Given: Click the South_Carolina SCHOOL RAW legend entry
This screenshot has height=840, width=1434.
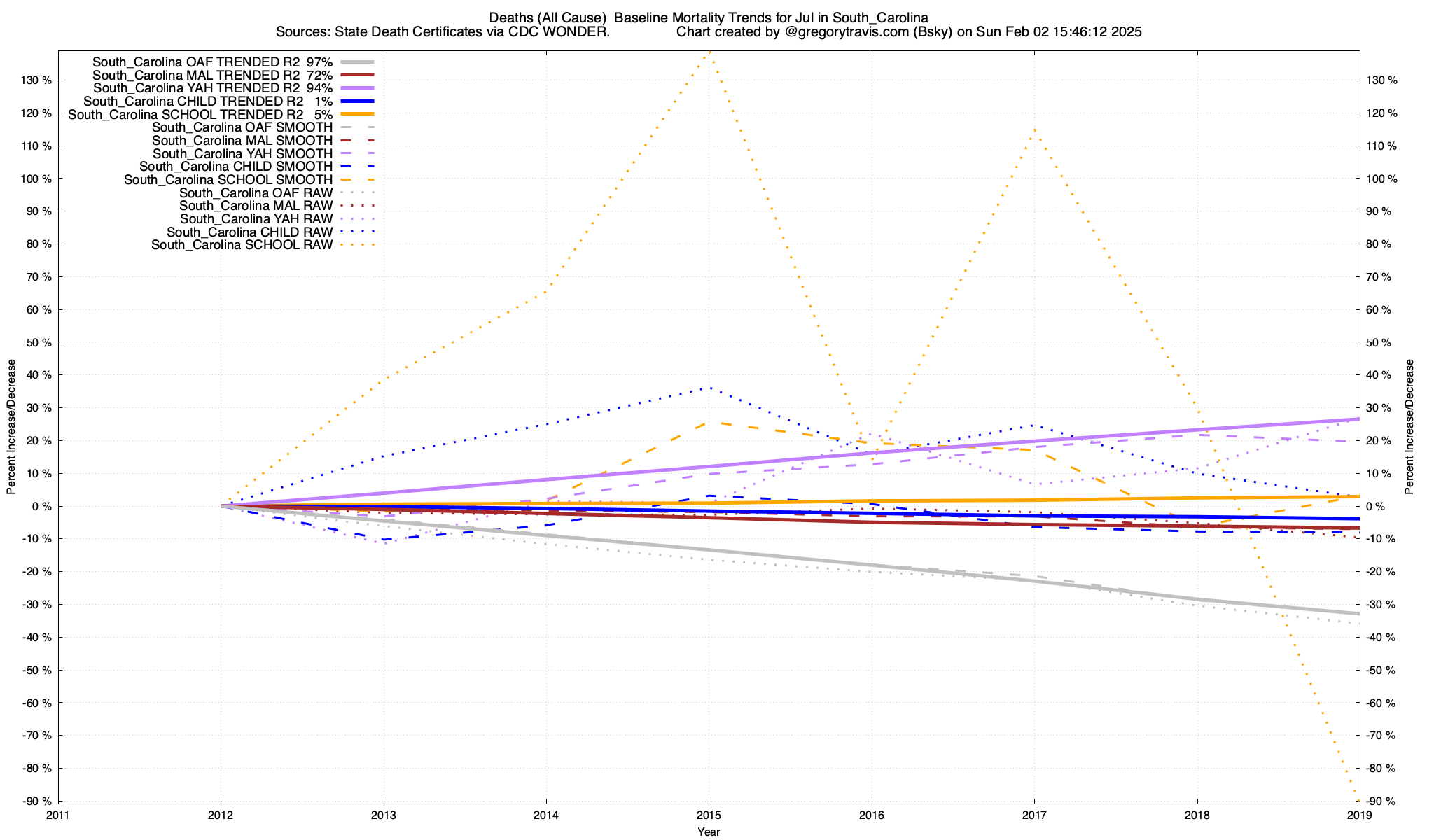Looking at the screenshot, I should (x=242, y=245).
